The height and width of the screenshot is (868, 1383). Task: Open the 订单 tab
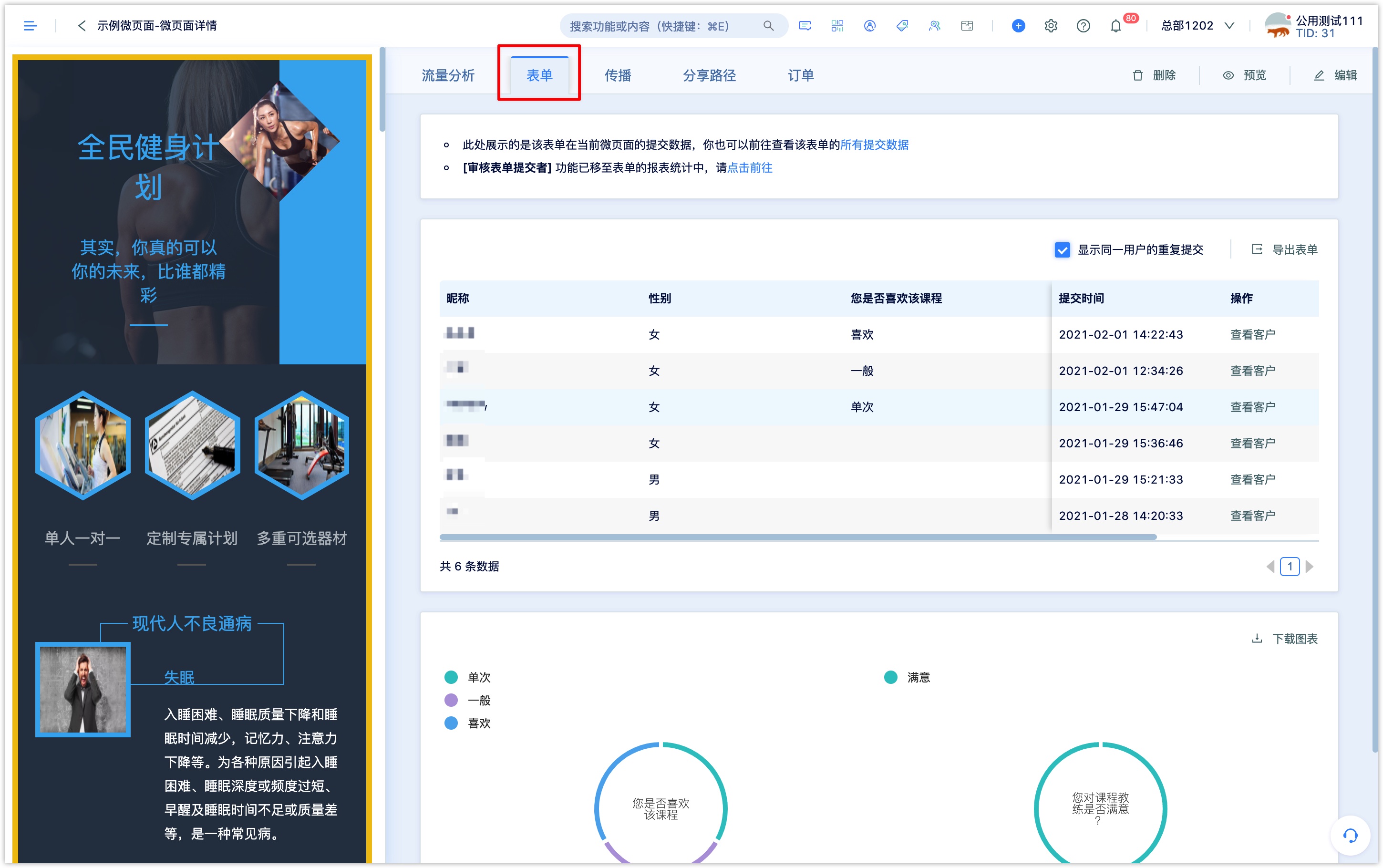coord(801,75)
